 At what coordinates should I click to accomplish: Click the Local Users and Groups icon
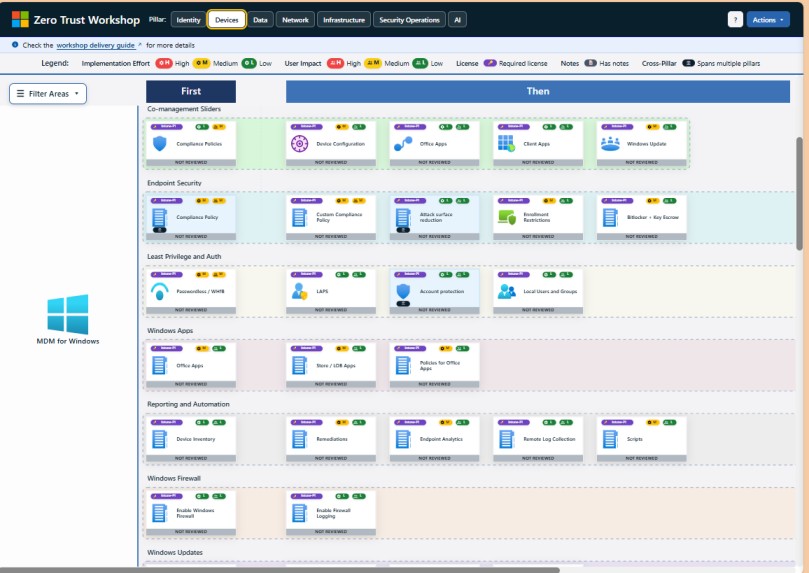coord(505,291)
